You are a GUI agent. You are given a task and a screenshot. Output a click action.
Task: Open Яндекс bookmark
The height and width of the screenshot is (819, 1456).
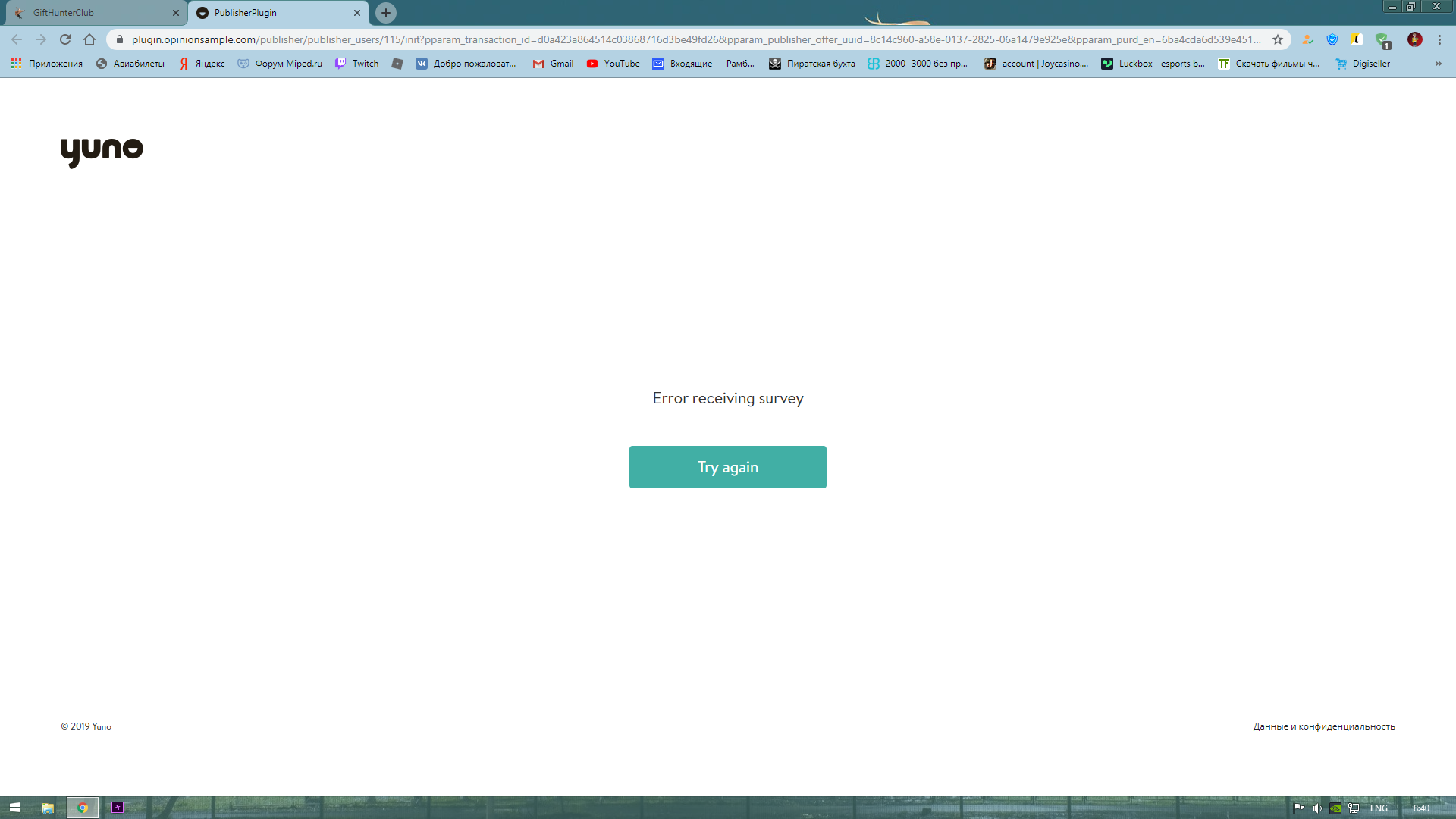click(x=202, y=64)
